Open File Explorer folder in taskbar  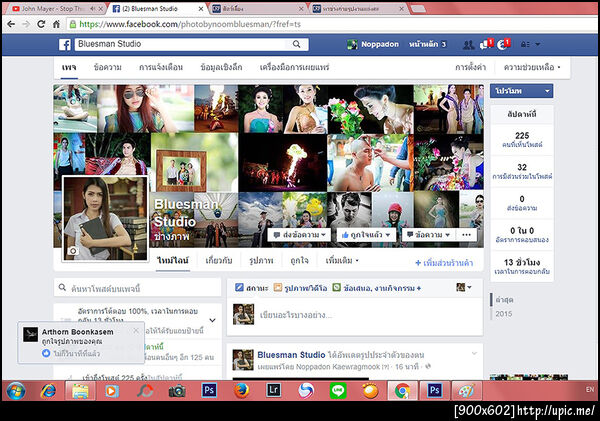[x=80, y=391]
